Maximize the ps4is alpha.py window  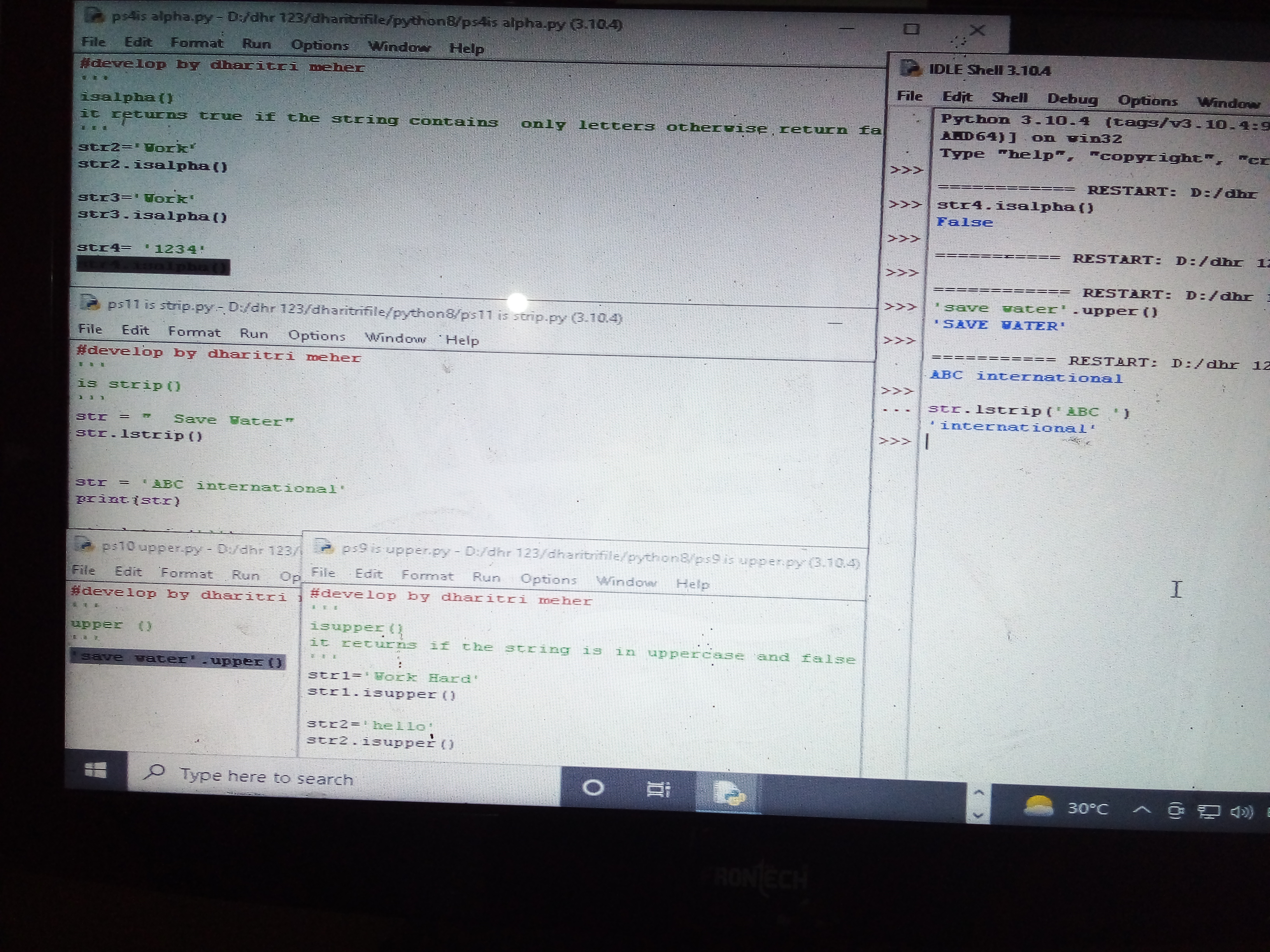[x=911, y=29]
